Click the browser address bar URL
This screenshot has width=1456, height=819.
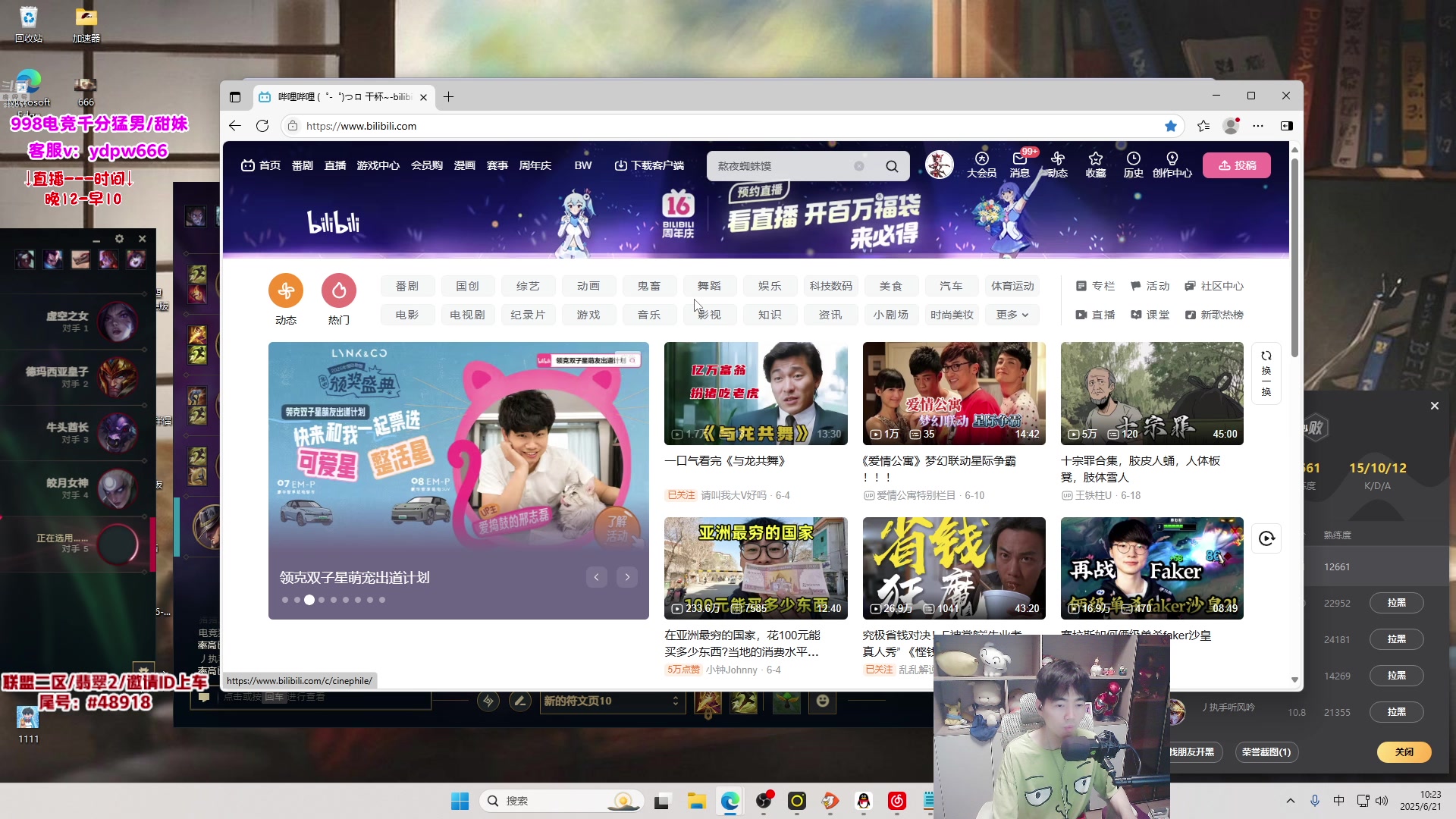pos(361,126)
